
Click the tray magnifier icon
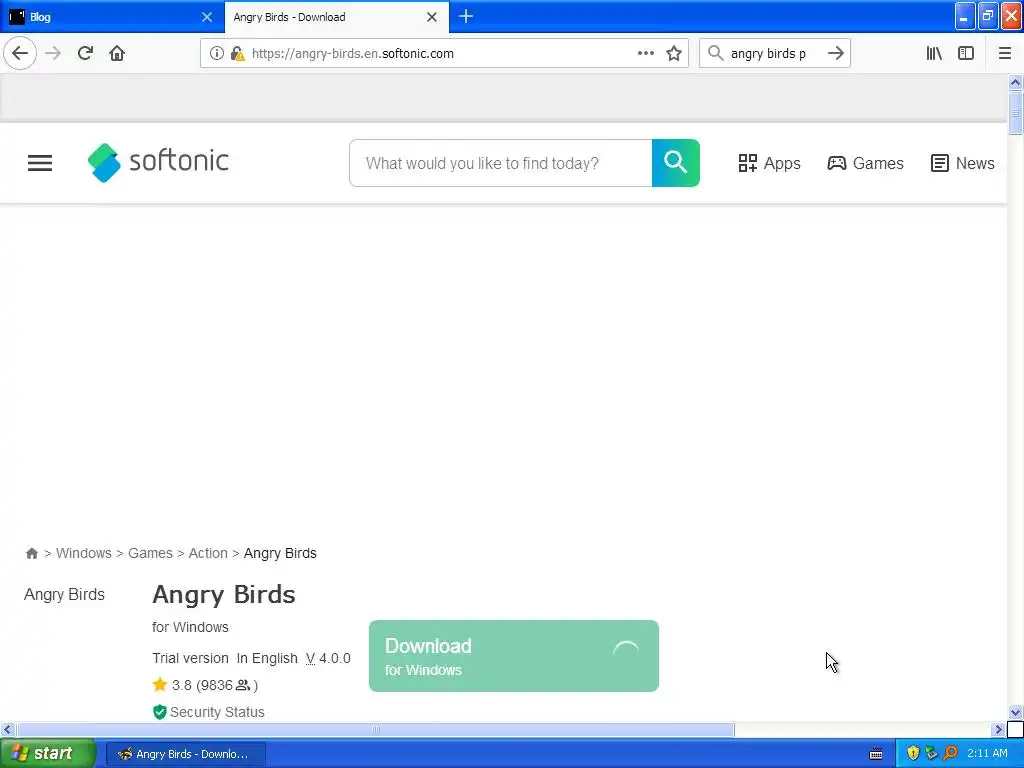click(x=951, y=754)
